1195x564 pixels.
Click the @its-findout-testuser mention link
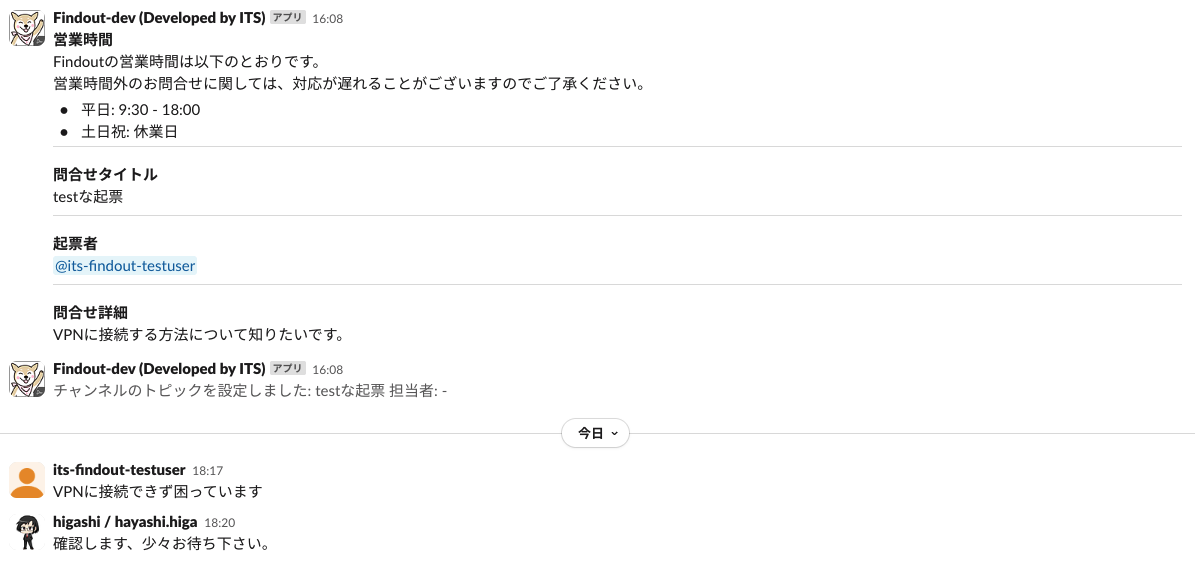tap(125, 266)
